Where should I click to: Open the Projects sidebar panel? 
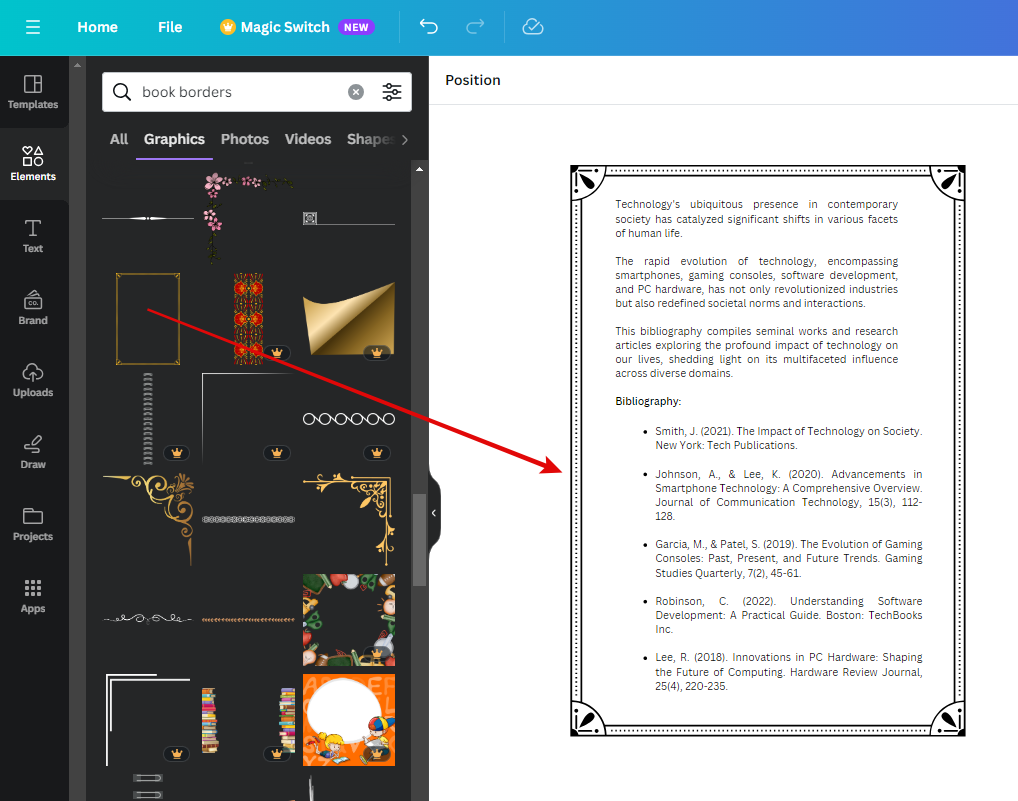(x=33, y=524)
